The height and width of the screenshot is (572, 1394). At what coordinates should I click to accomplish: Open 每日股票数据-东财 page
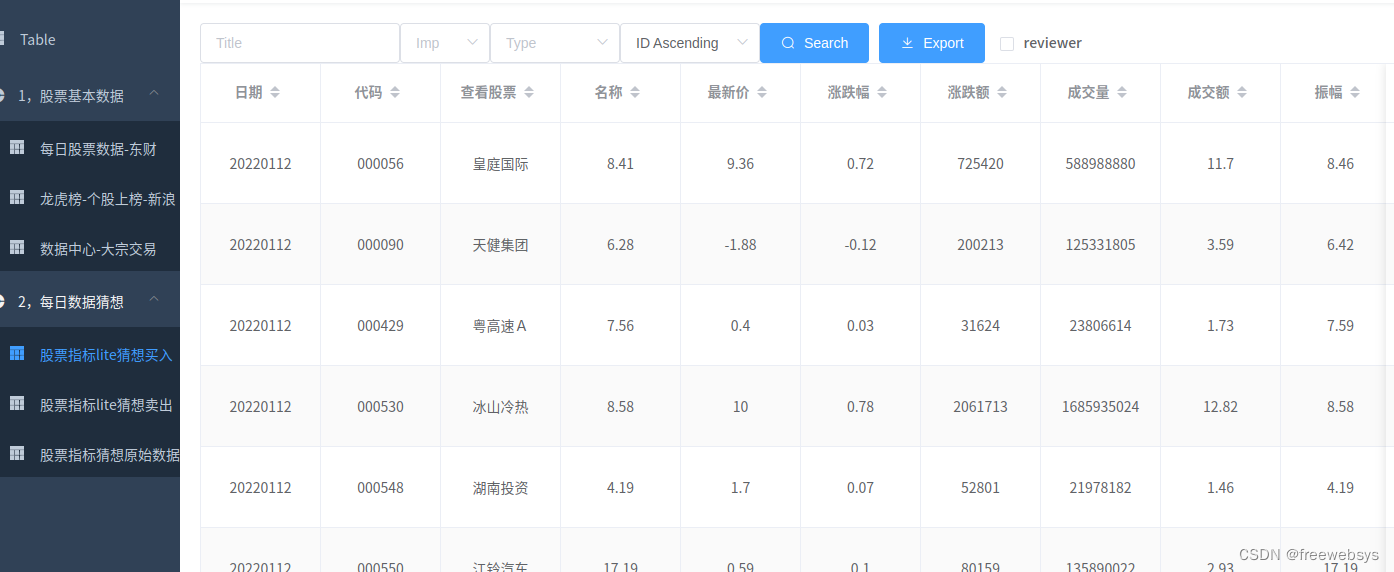click(x=90, y=148)
